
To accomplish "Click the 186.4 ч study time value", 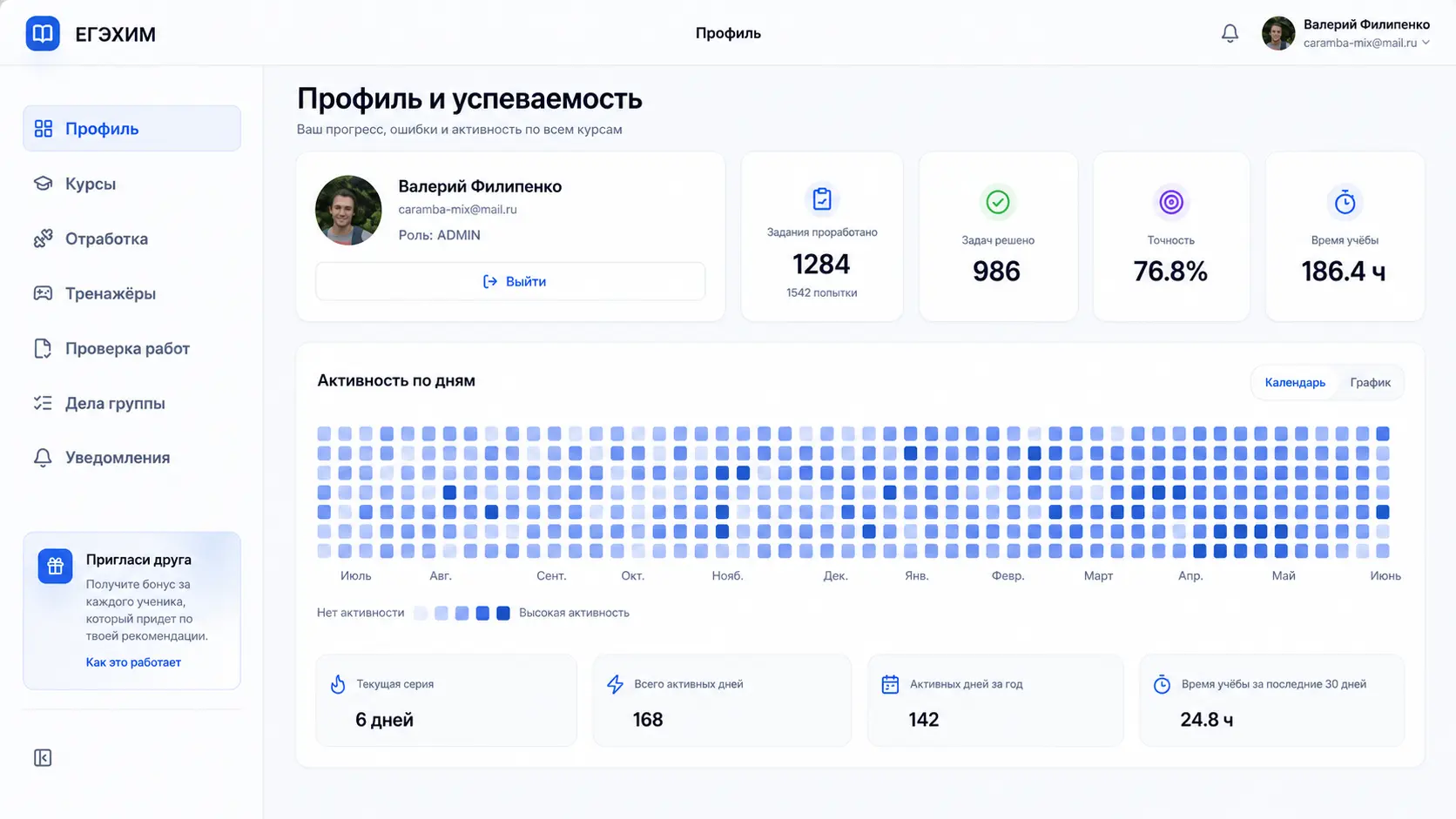I will (1344, 272).
